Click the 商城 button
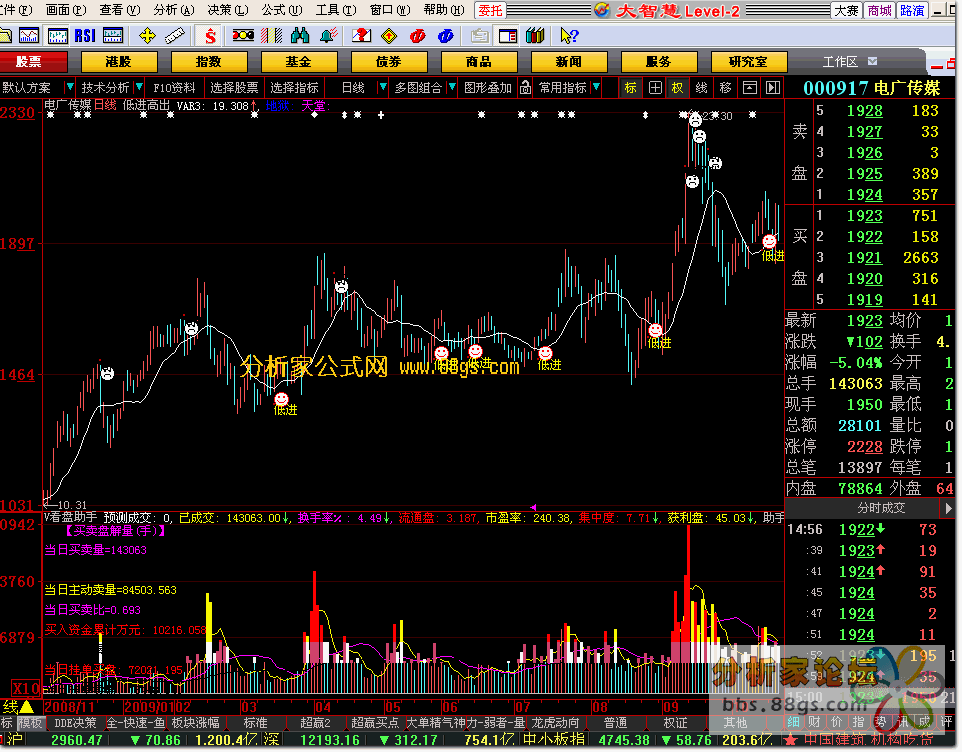The image size is (962, 752). tap(880, 10)
